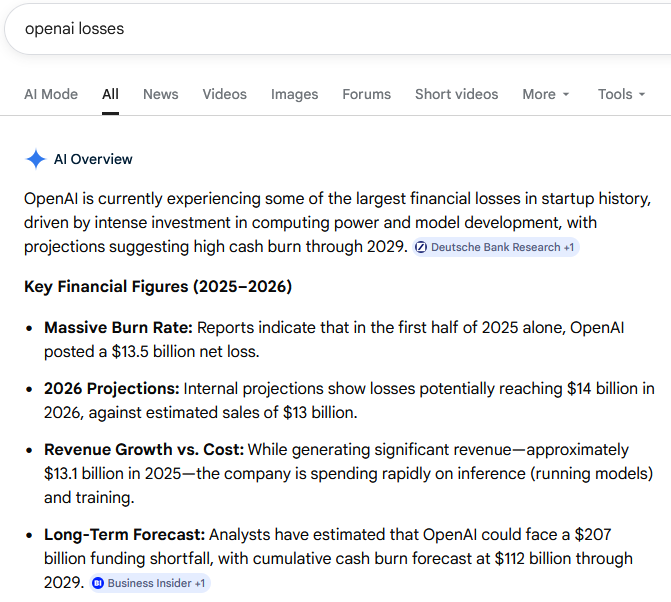Switch to the Forums tab

366,94
